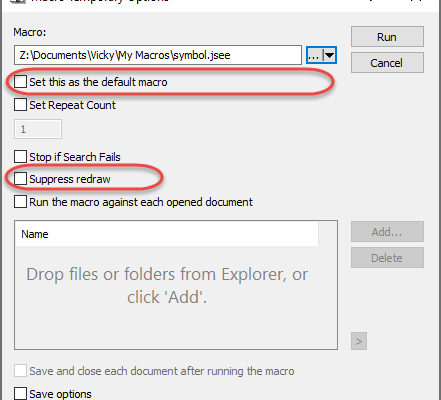Cancel the macro options dialog
Viewport: 441px width, 400px height.
pos(387,63)
